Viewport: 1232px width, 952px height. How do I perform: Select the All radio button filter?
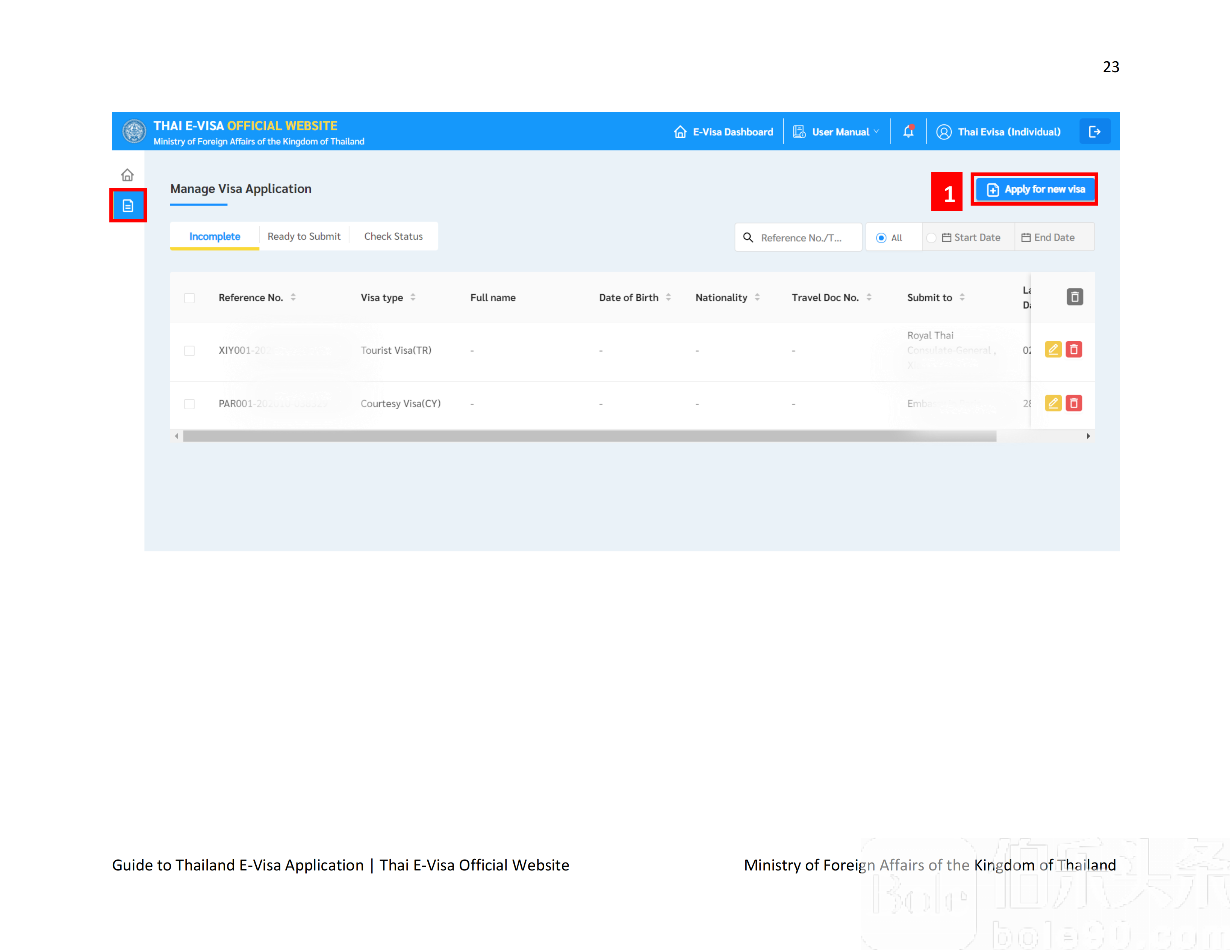pos(881,238)
